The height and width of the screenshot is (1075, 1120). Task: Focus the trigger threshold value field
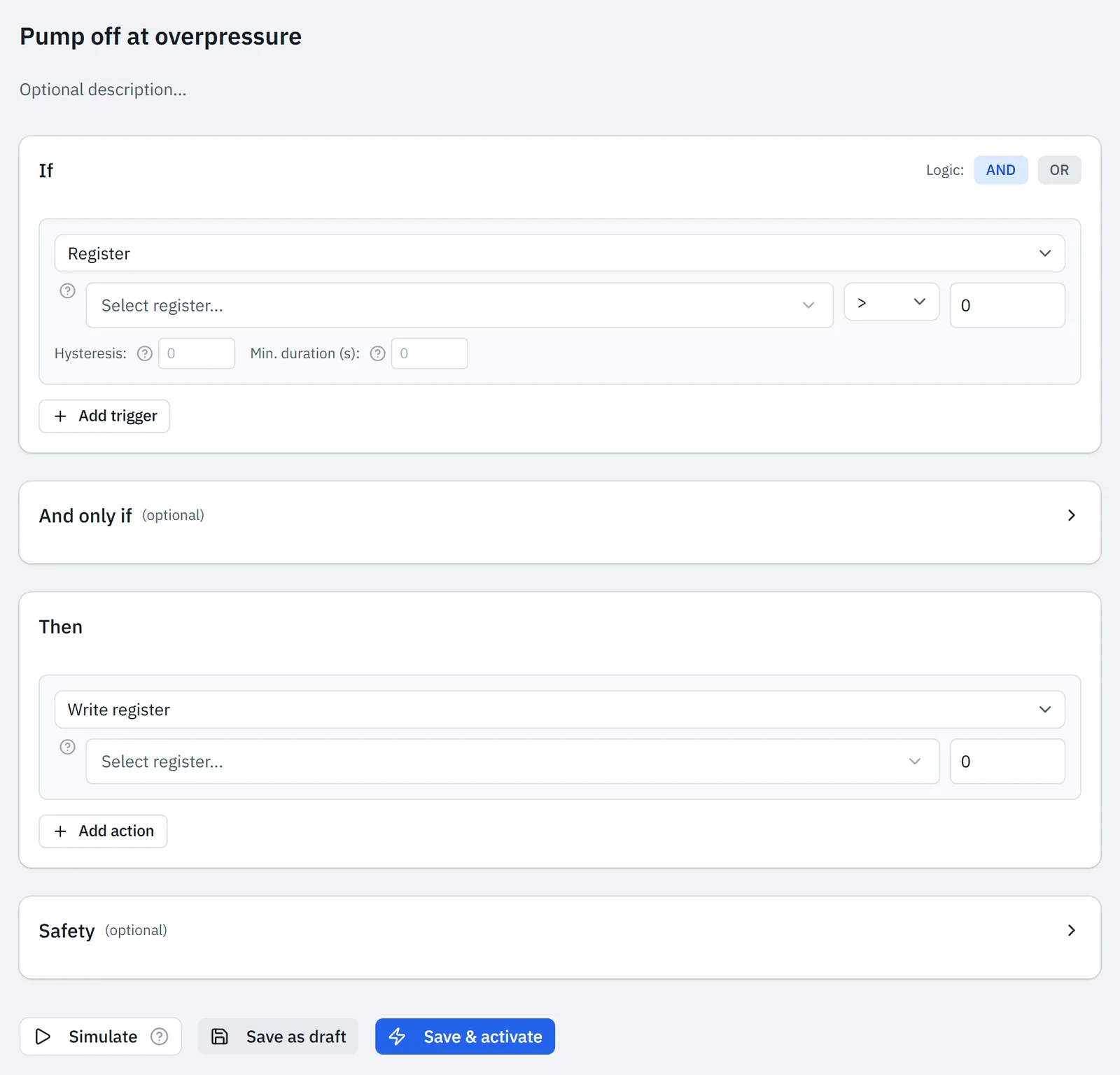[x=1007, y=305]
